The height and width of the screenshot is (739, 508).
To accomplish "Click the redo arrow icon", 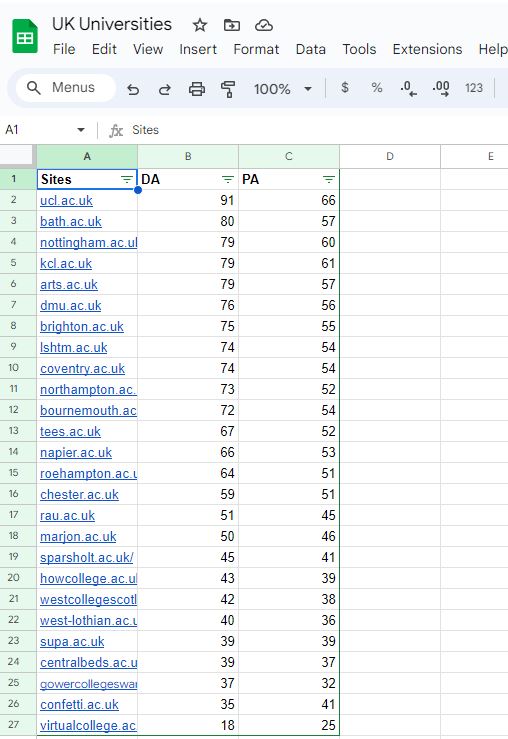I will click(x=164, y=89).
